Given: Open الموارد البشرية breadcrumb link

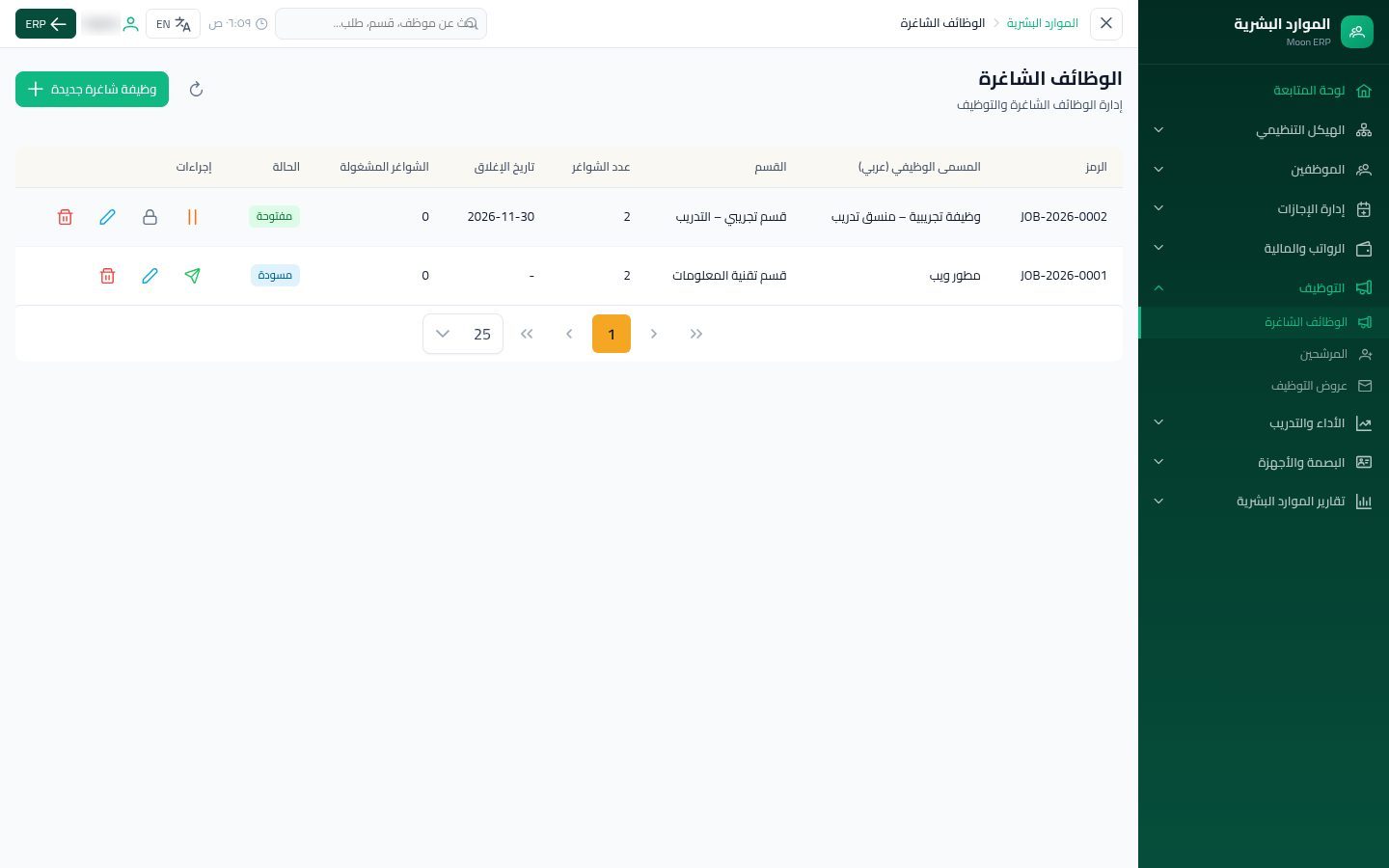Looking at the screenshot, I should pyautogui.click(x=1042, y=23).
